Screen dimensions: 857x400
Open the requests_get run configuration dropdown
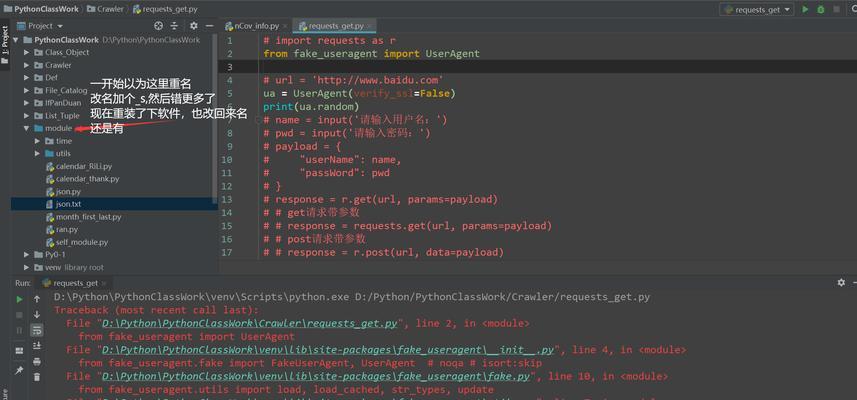[x=756, y=9]
